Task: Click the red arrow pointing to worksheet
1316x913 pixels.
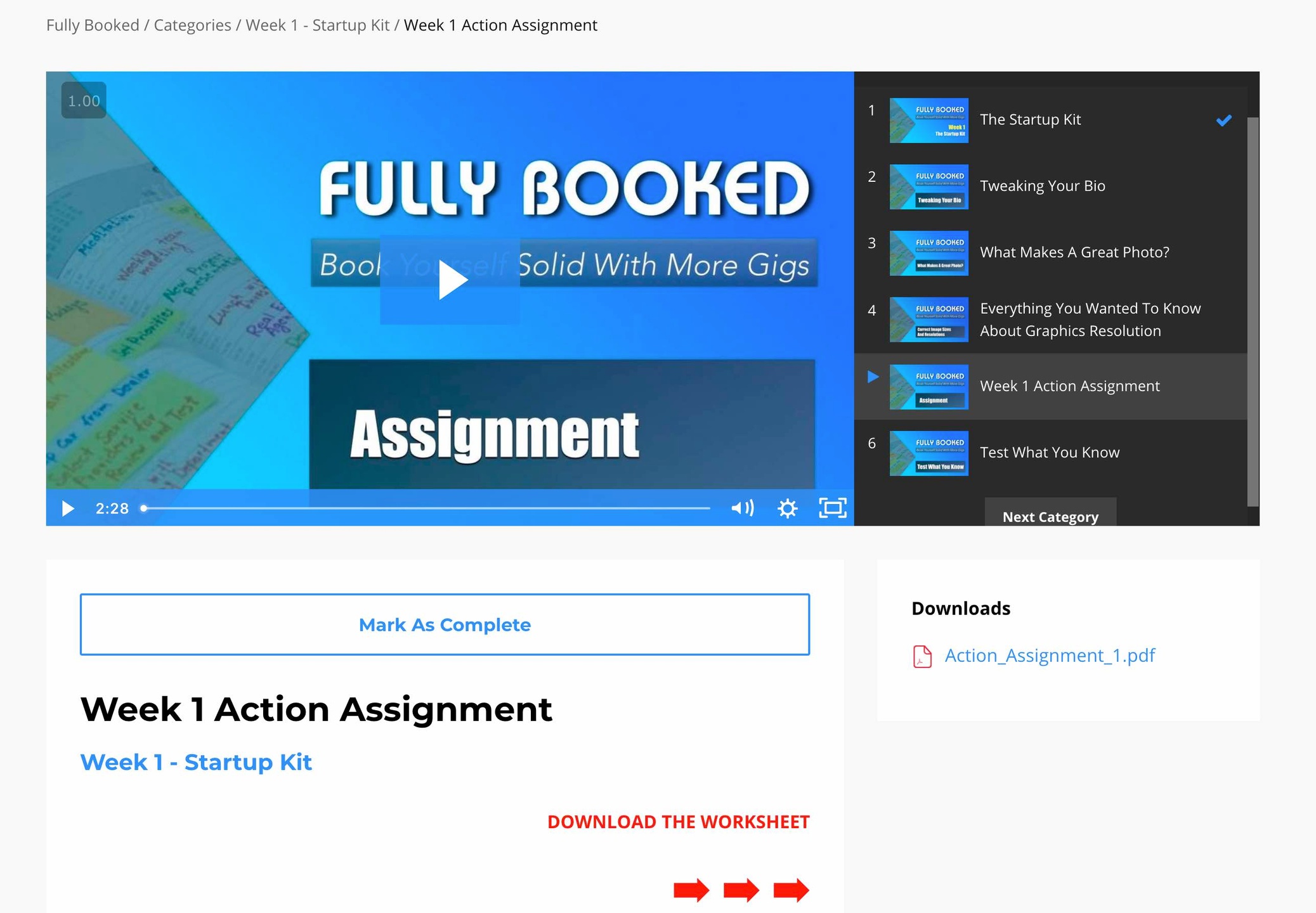Action: tap(791, 890)
